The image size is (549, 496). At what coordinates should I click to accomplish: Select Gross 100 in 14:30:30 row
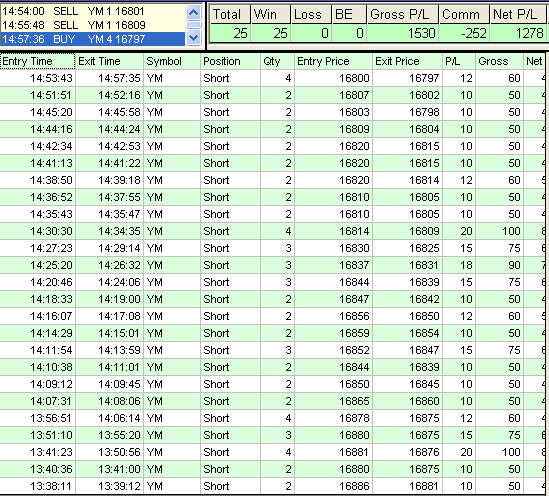[499, 231]
